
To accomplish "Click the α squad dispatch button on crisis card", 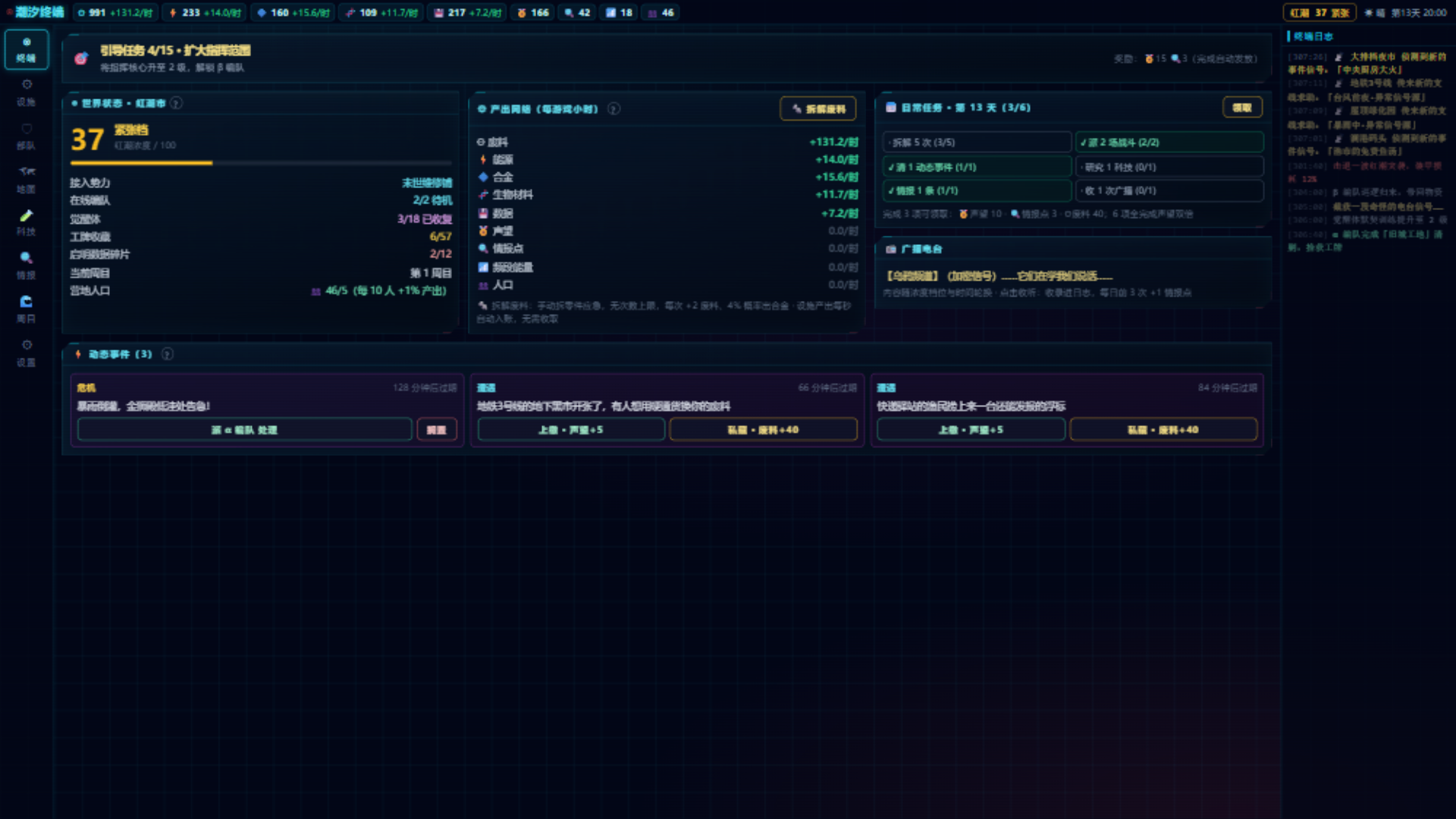I will click(x=244, y=430).
